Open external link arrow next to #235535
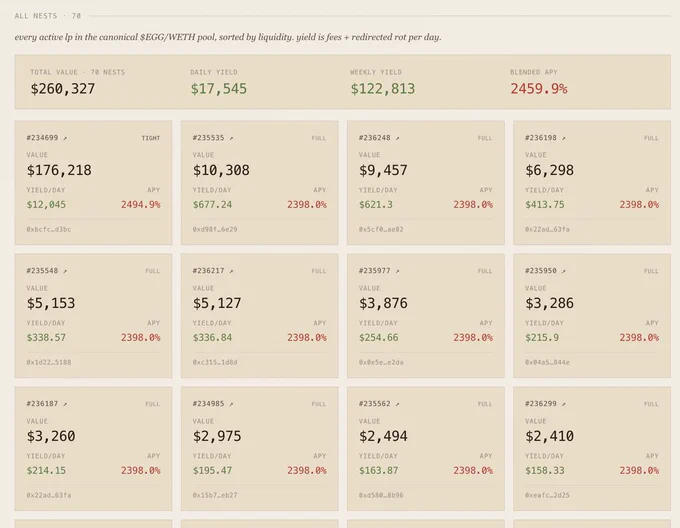Image resolution: width=680 pixels, height=528 pixels. click(231, 138)
